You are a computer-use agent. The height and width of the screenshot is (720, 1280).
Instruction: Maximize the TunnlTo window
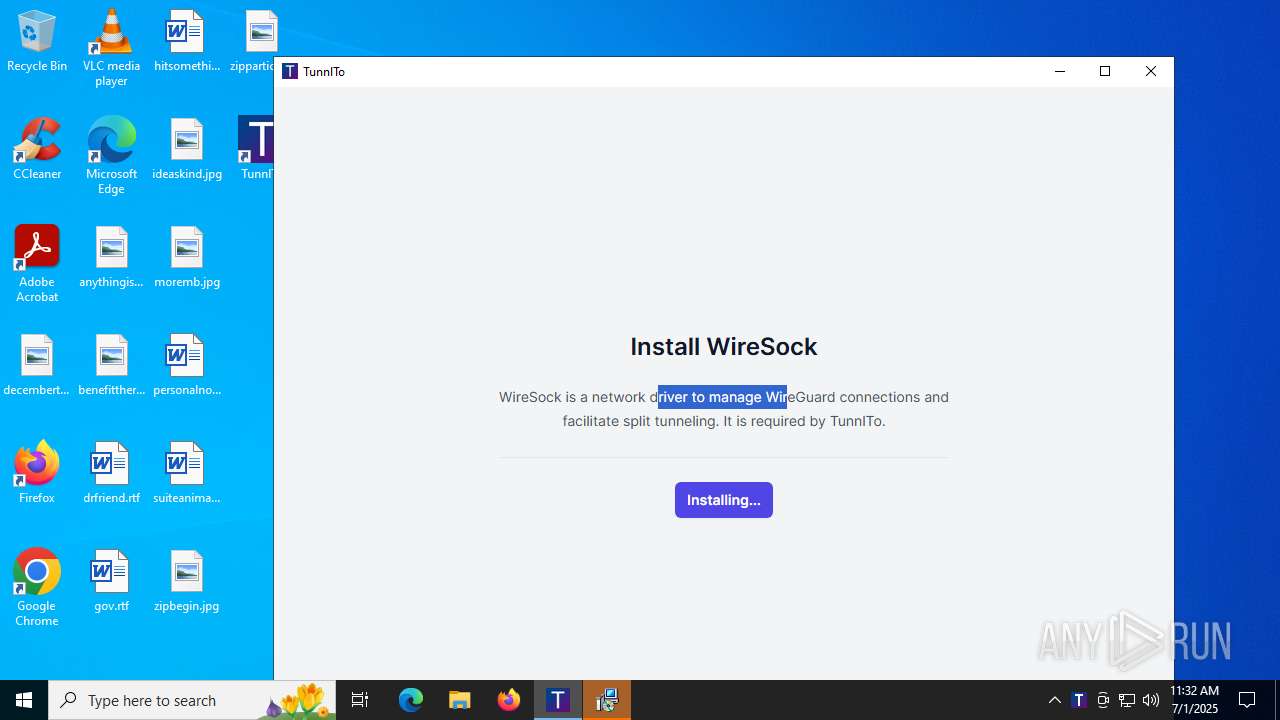(x=1105, y=71)
